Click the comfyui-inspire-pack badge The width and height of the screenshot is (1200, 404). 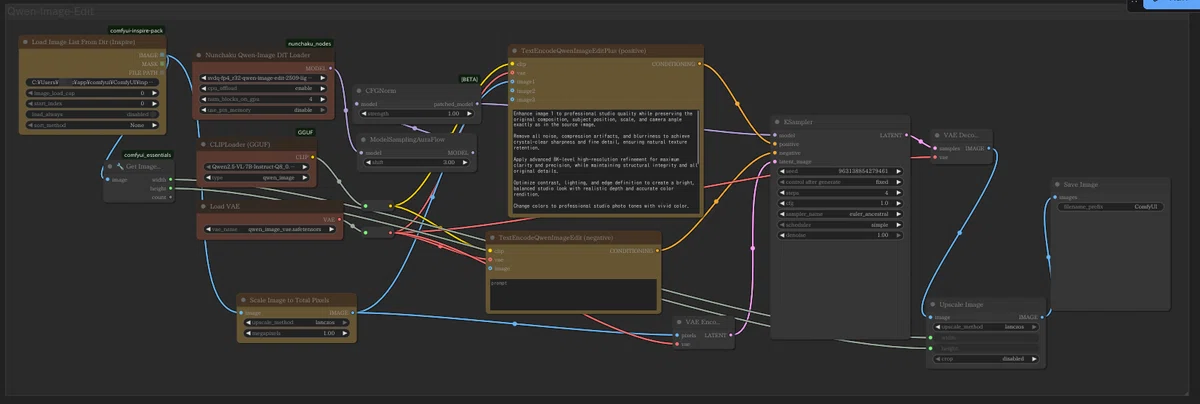coord(136,31)
